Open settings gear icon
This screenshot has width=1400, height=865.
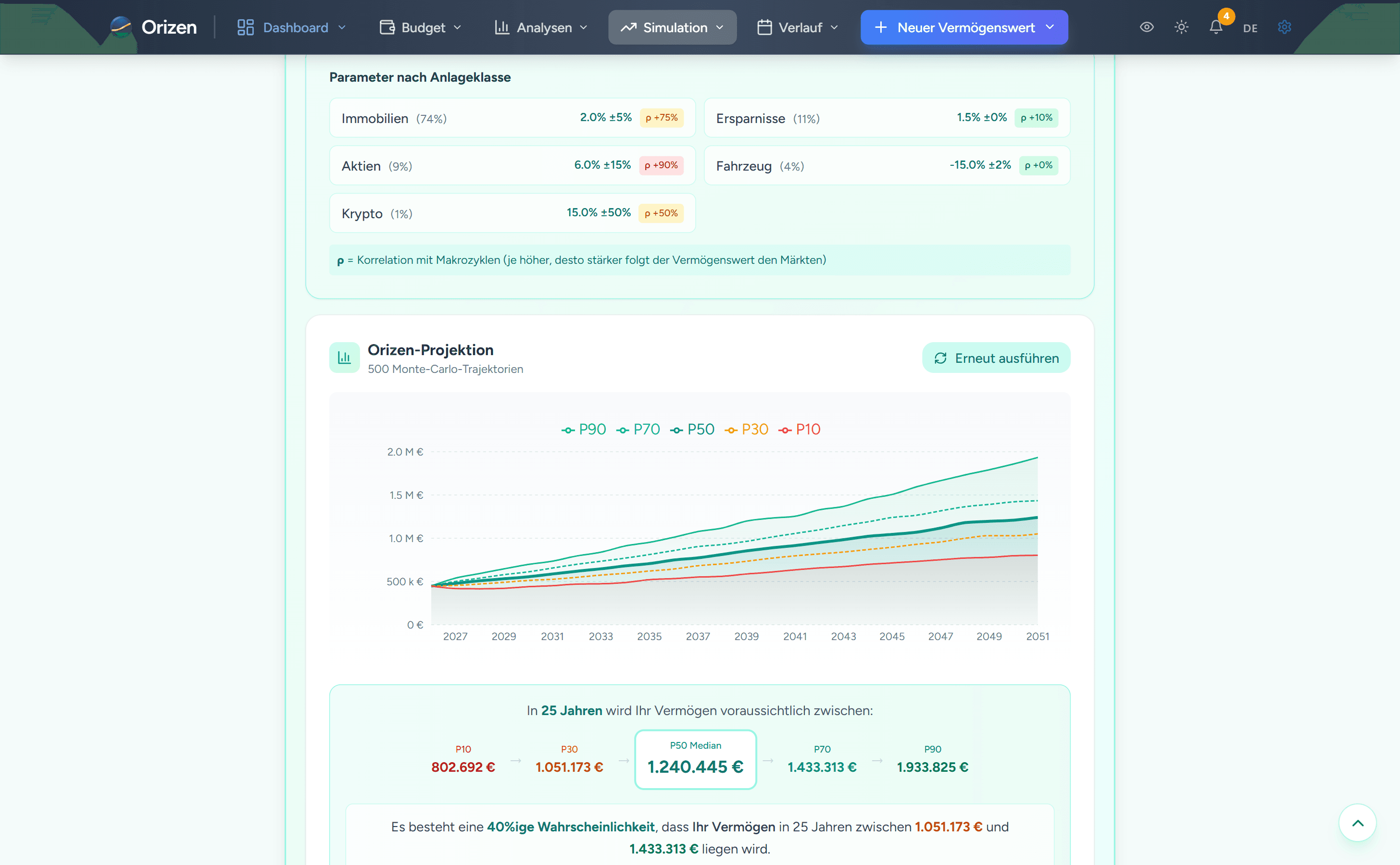click(x=1285, y=27)
